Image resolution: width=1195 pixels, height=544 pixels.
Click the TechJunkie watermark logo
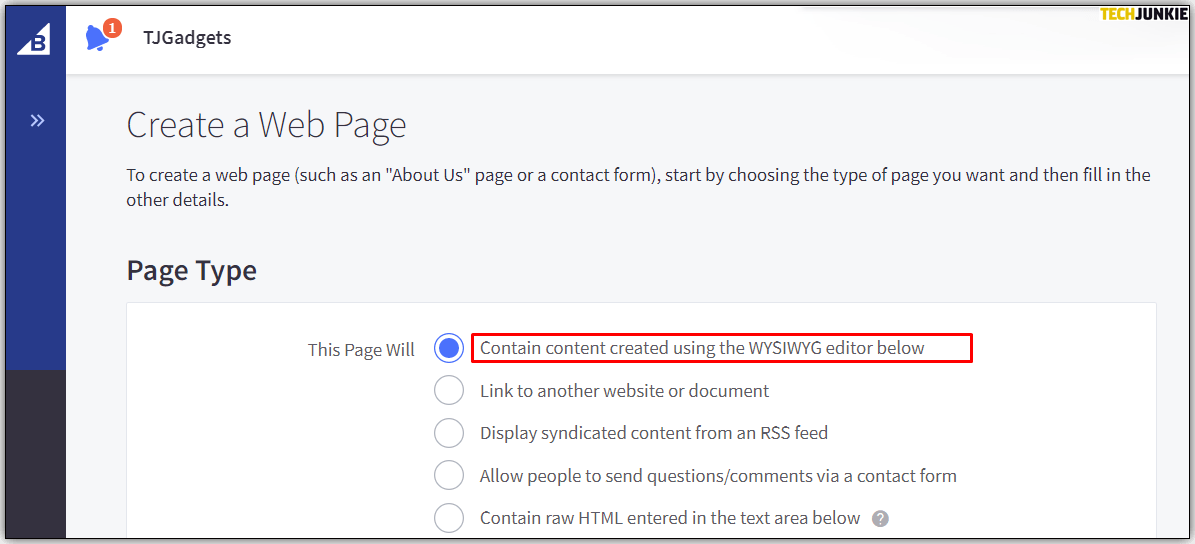[x=1143, y=14]
